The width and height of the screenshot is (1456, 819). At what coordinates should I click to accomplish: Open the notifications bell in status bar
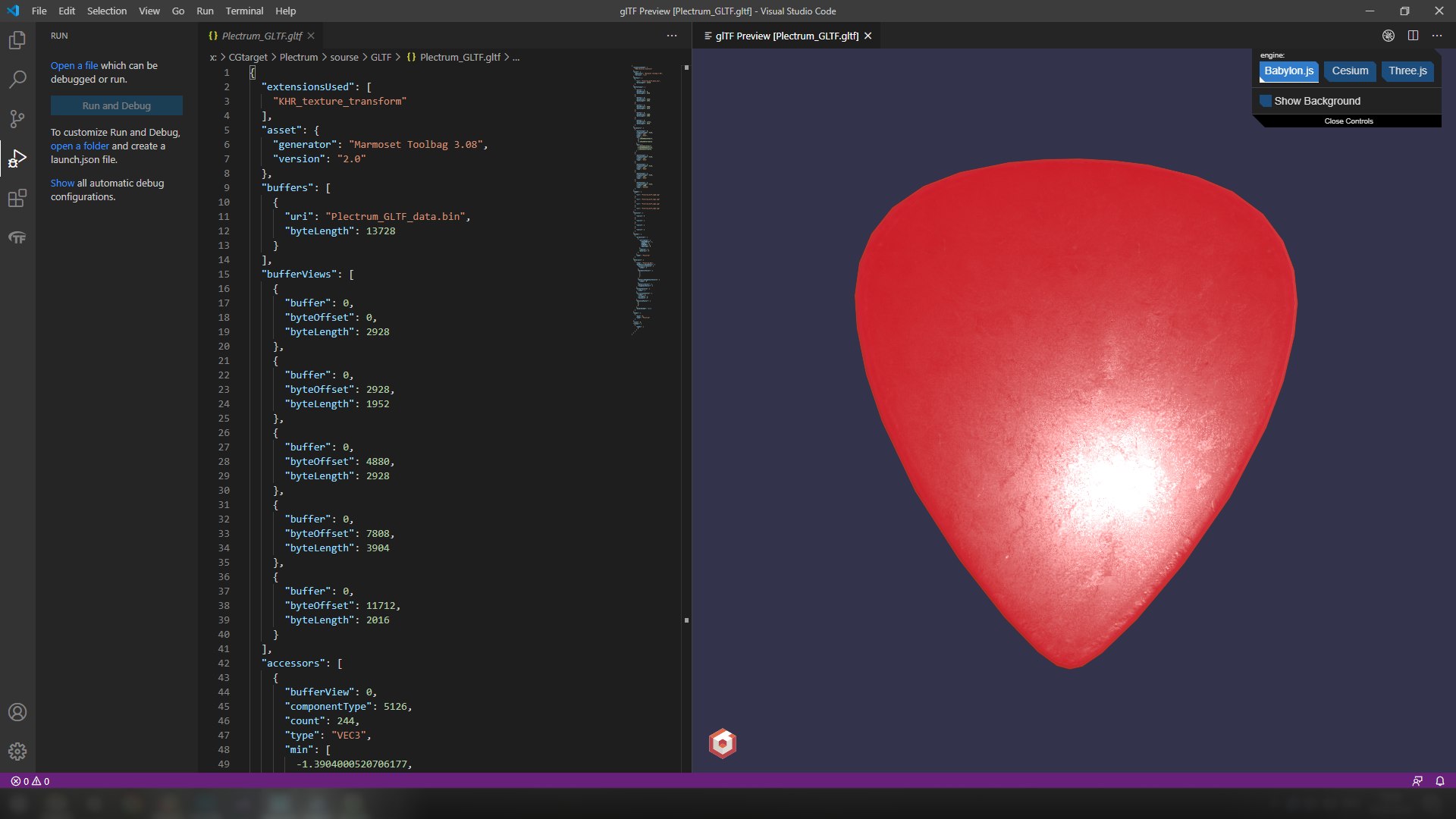(1440, 781)
